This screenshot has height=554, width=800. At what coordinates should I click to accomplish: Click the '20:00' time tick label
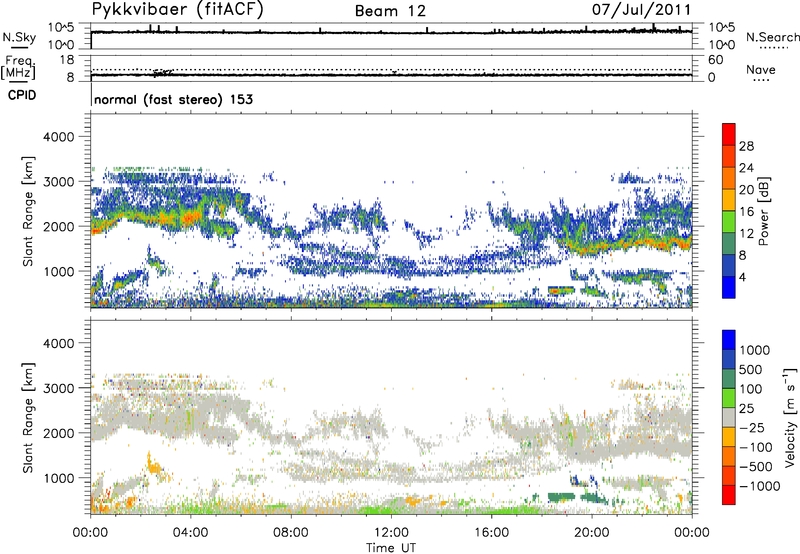591,533
